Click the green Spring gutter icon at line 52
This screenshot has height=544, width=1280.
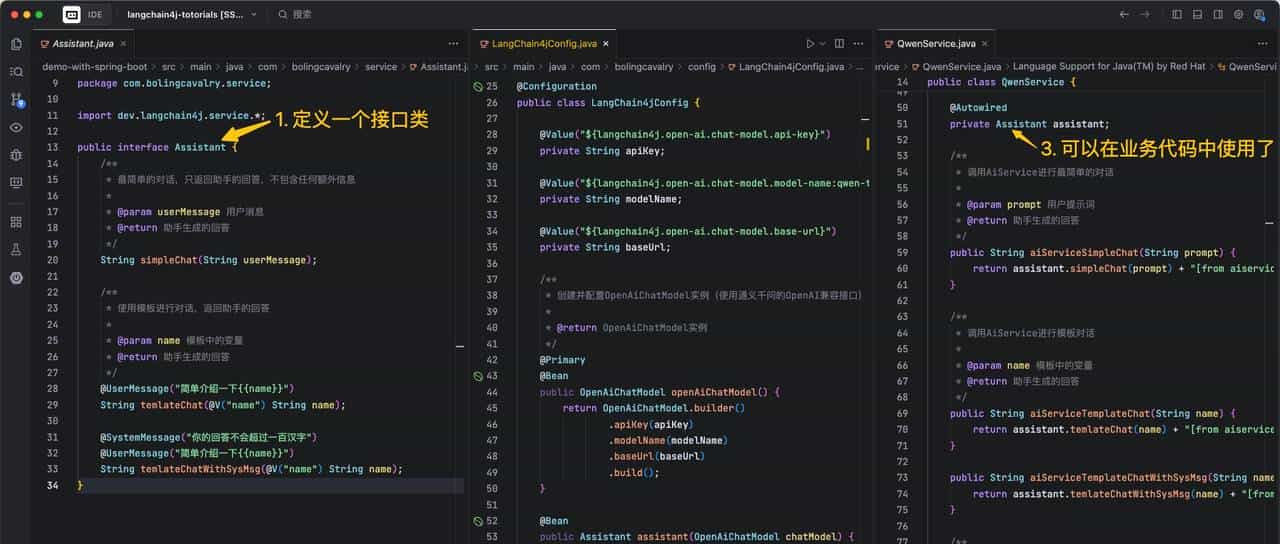click(x=478, y=521)
